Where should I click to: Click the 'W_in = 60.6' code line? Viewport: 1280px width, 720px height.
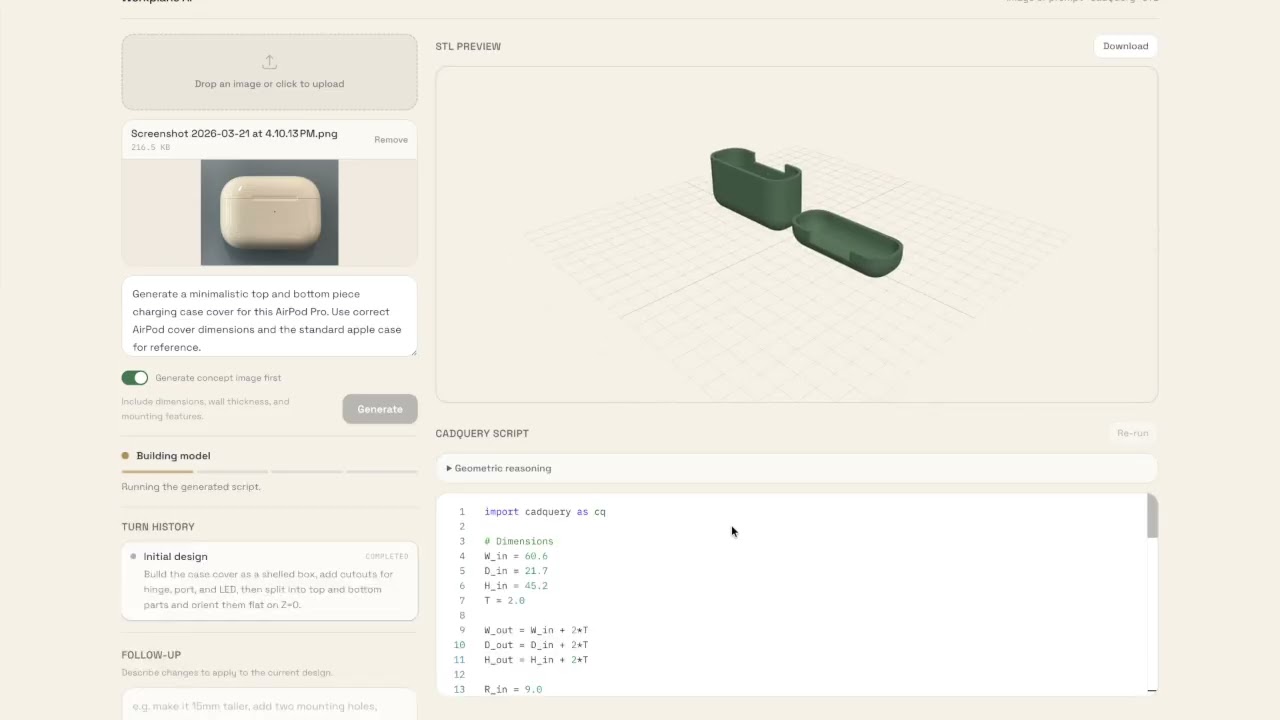[x=516, y=556]
